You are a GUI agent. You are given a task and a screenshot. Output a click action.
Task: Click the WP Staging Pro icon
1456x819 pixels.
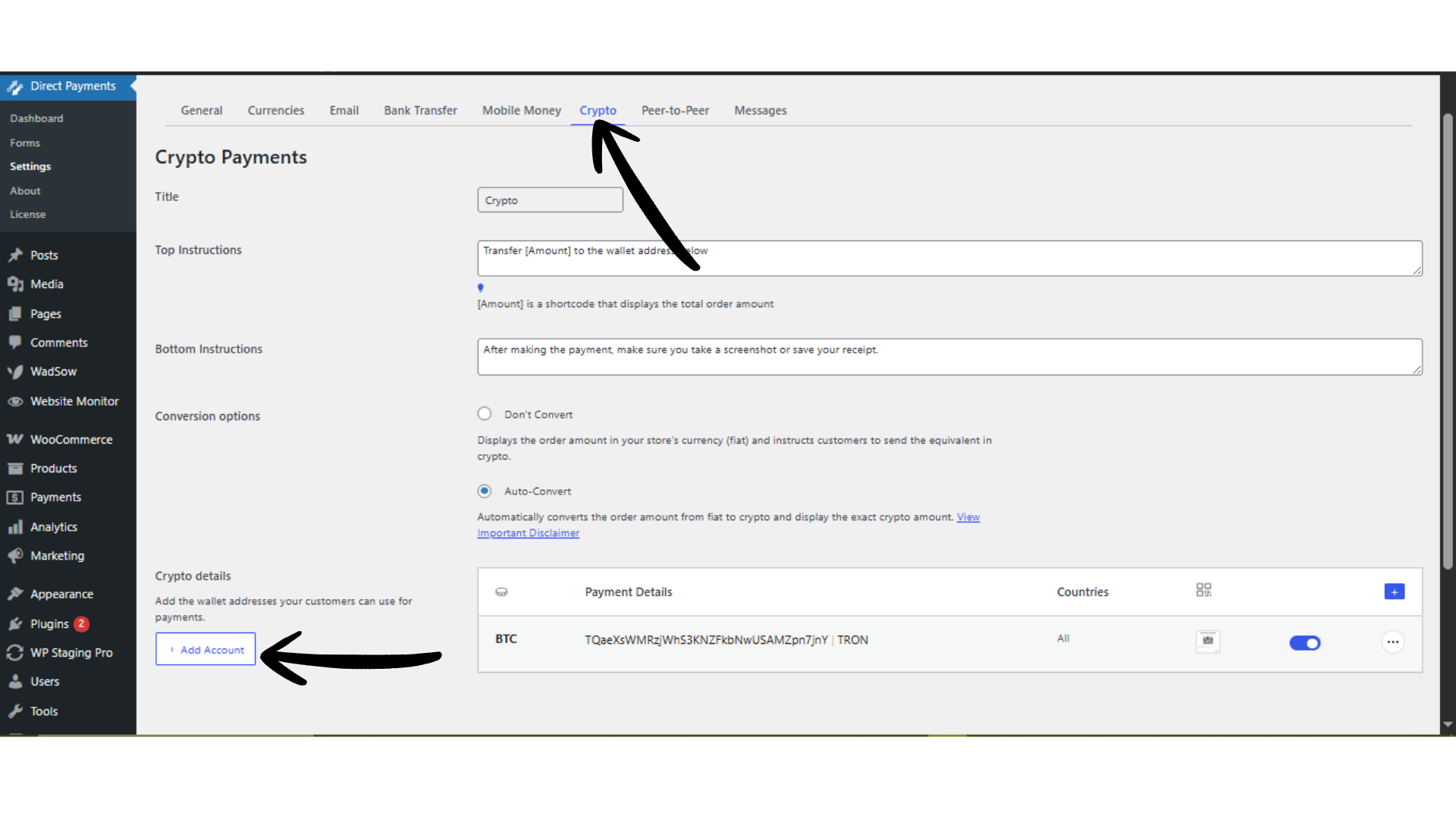14,652
